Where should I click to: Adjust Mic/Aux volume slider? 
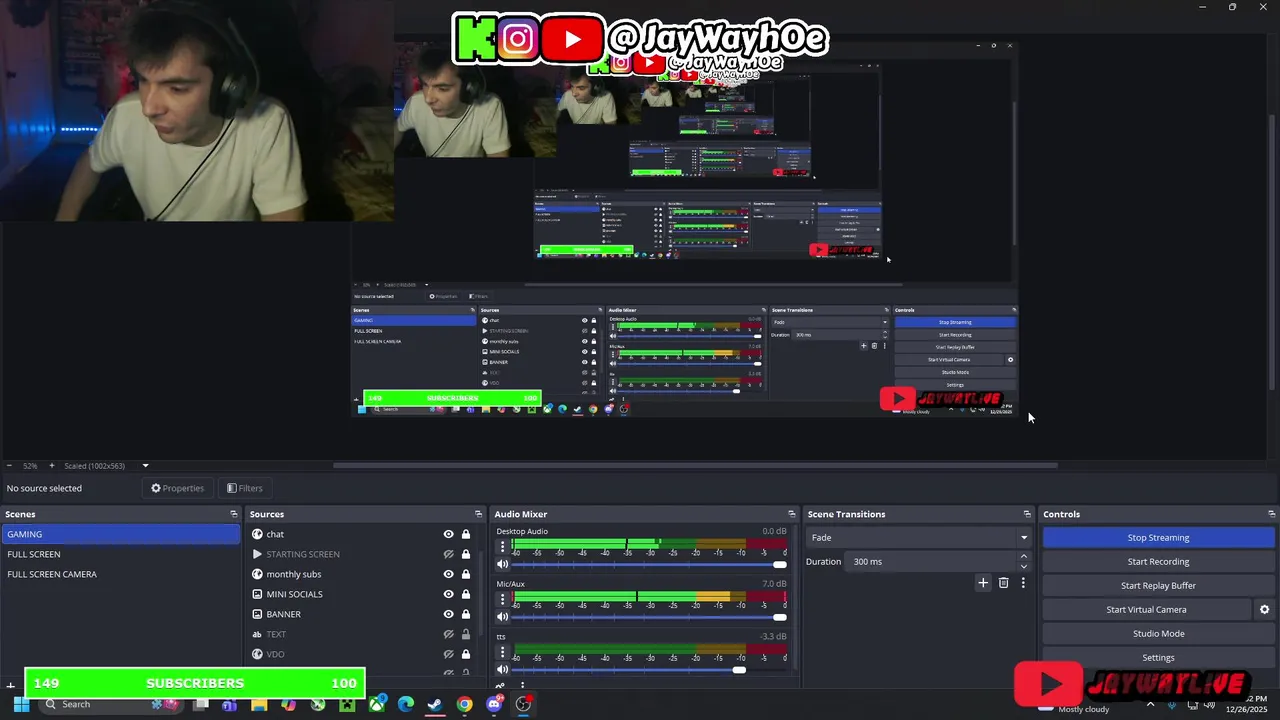click(648, 617)
